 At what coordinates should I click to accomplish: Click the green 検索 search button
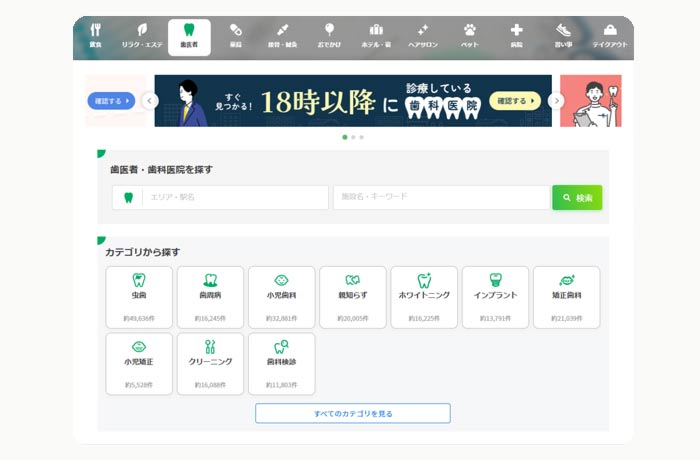coord(577,198)
